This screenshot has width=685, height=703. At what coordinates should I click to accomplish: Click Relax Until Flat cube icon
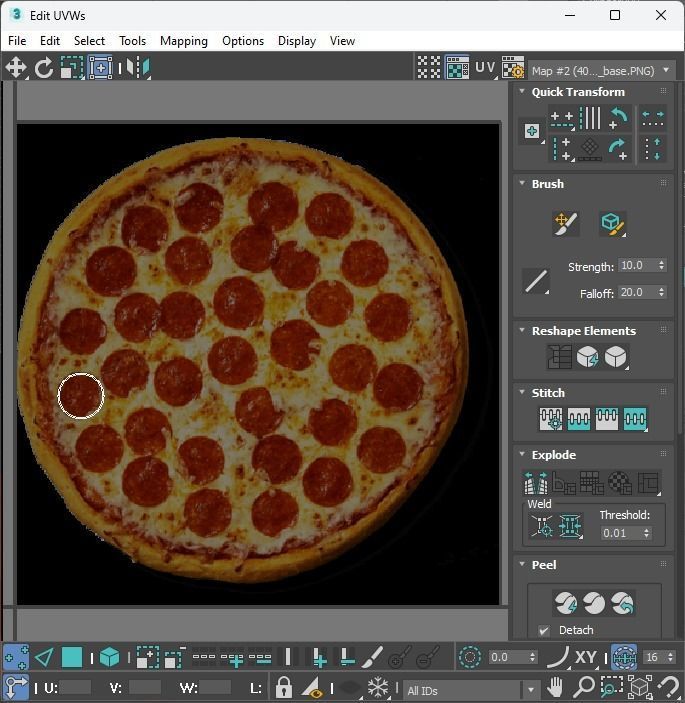587,357
